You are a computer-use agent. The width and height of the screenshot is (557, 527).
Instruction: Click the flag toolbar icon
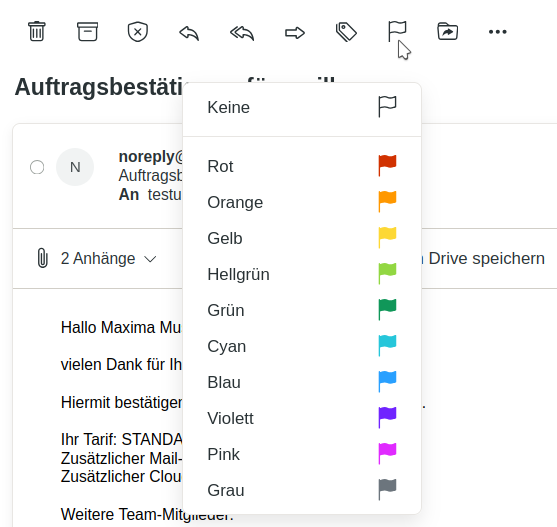tap(397, 31)
